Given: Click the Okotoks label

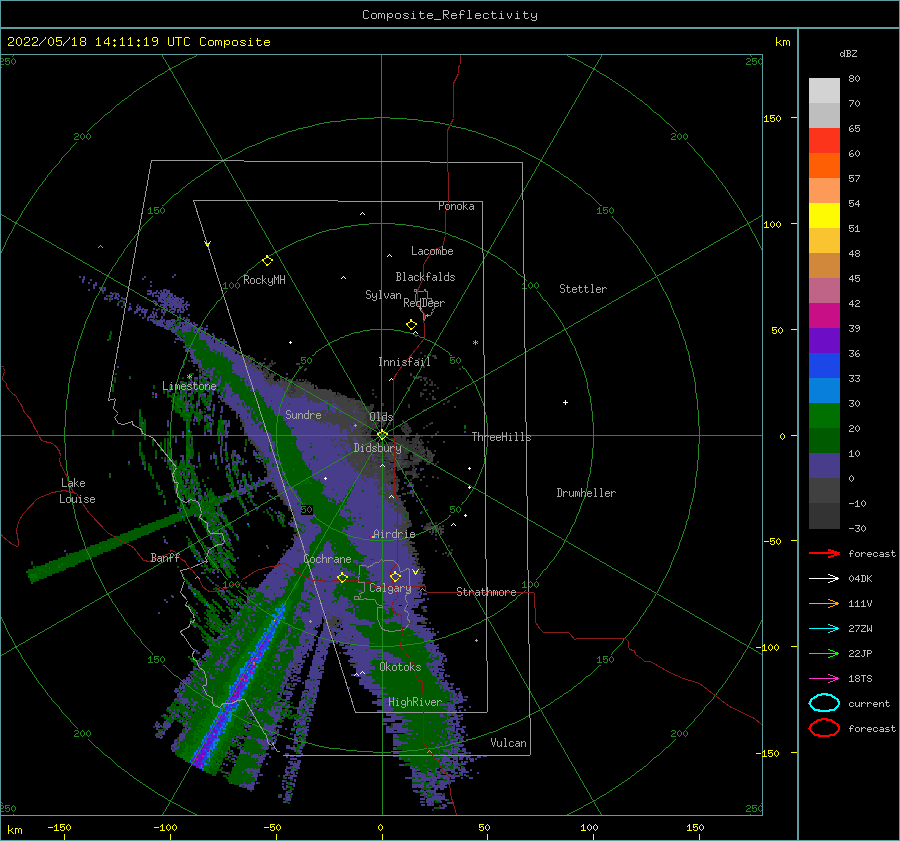Looking at the screenshot, I should click(x=400, y=667).
